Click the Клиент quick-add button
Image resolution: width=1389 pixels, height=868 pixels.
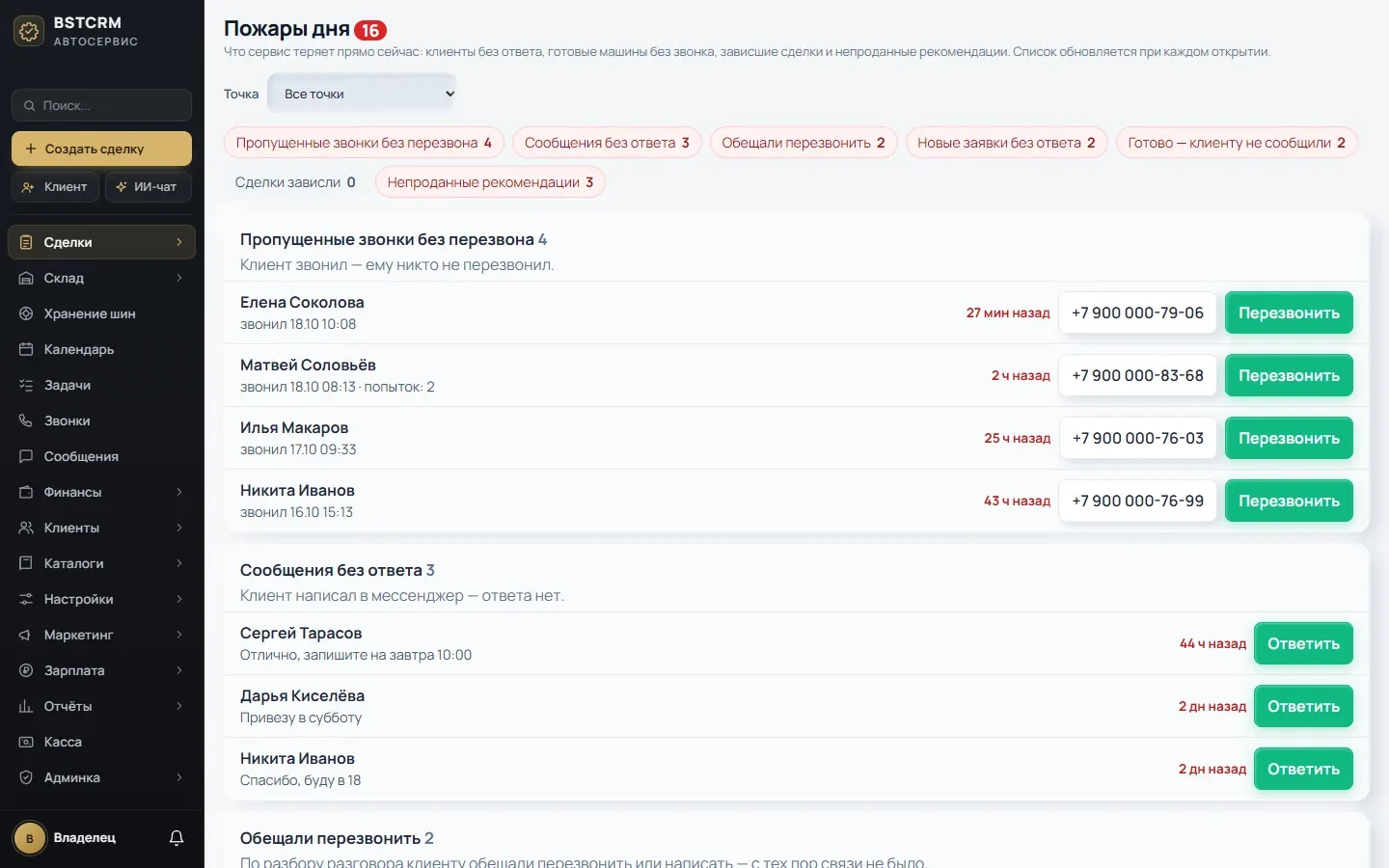(x=55, y=187)
